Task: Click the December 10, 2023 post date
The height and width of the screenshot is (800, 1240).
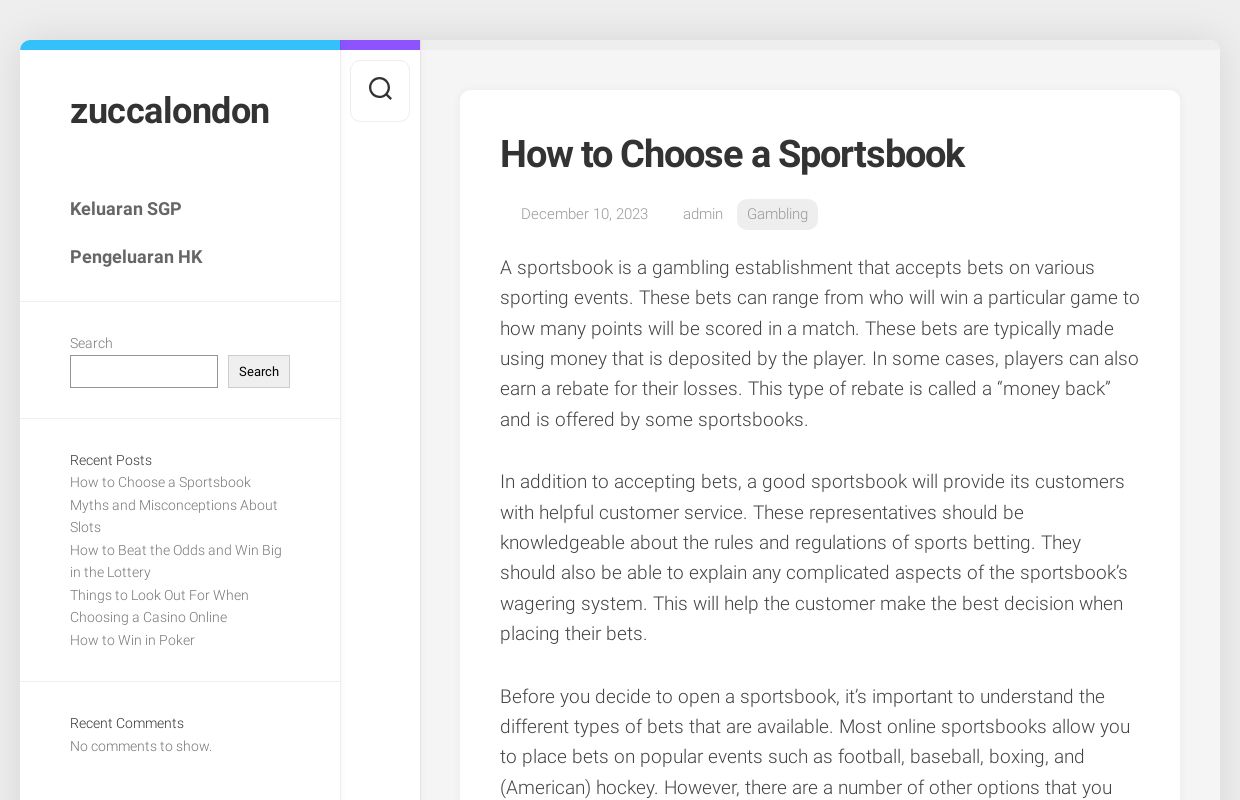Action: [584, 214]
